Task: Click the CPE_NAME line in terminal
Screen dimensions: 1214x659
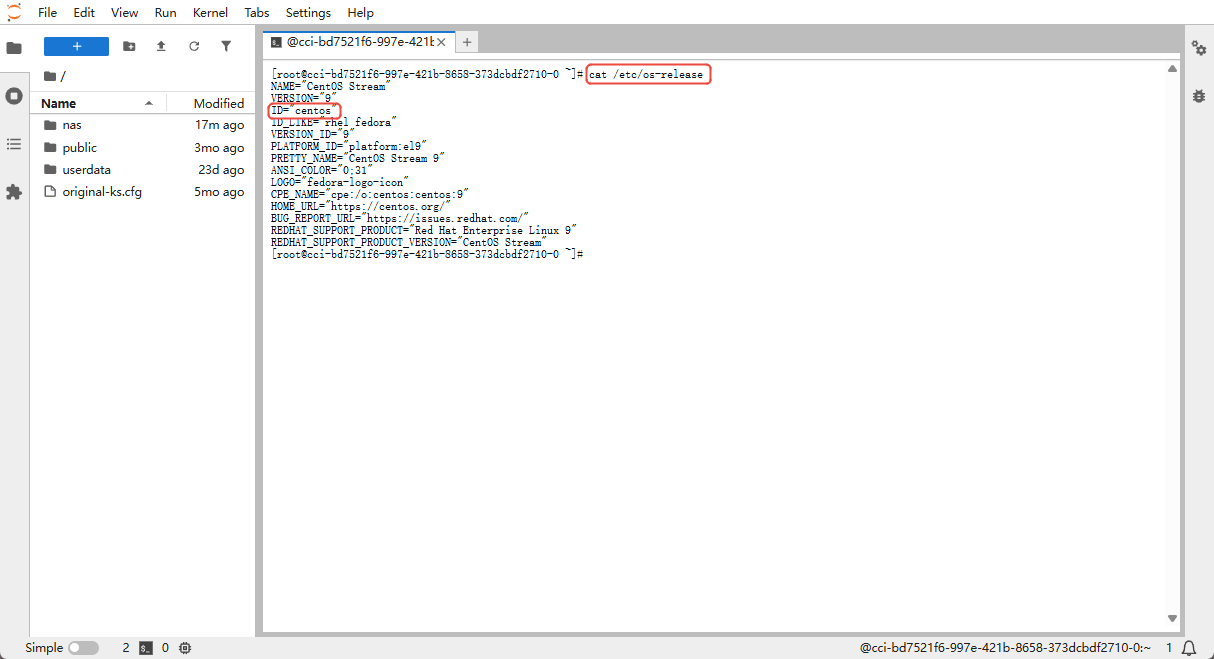Action: coord(370,194)
